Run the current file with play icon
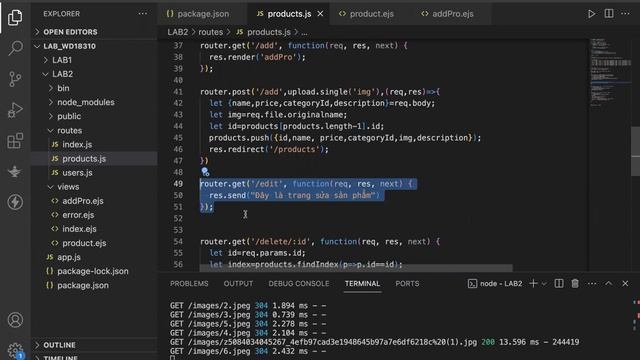 (x=591, y=13)
